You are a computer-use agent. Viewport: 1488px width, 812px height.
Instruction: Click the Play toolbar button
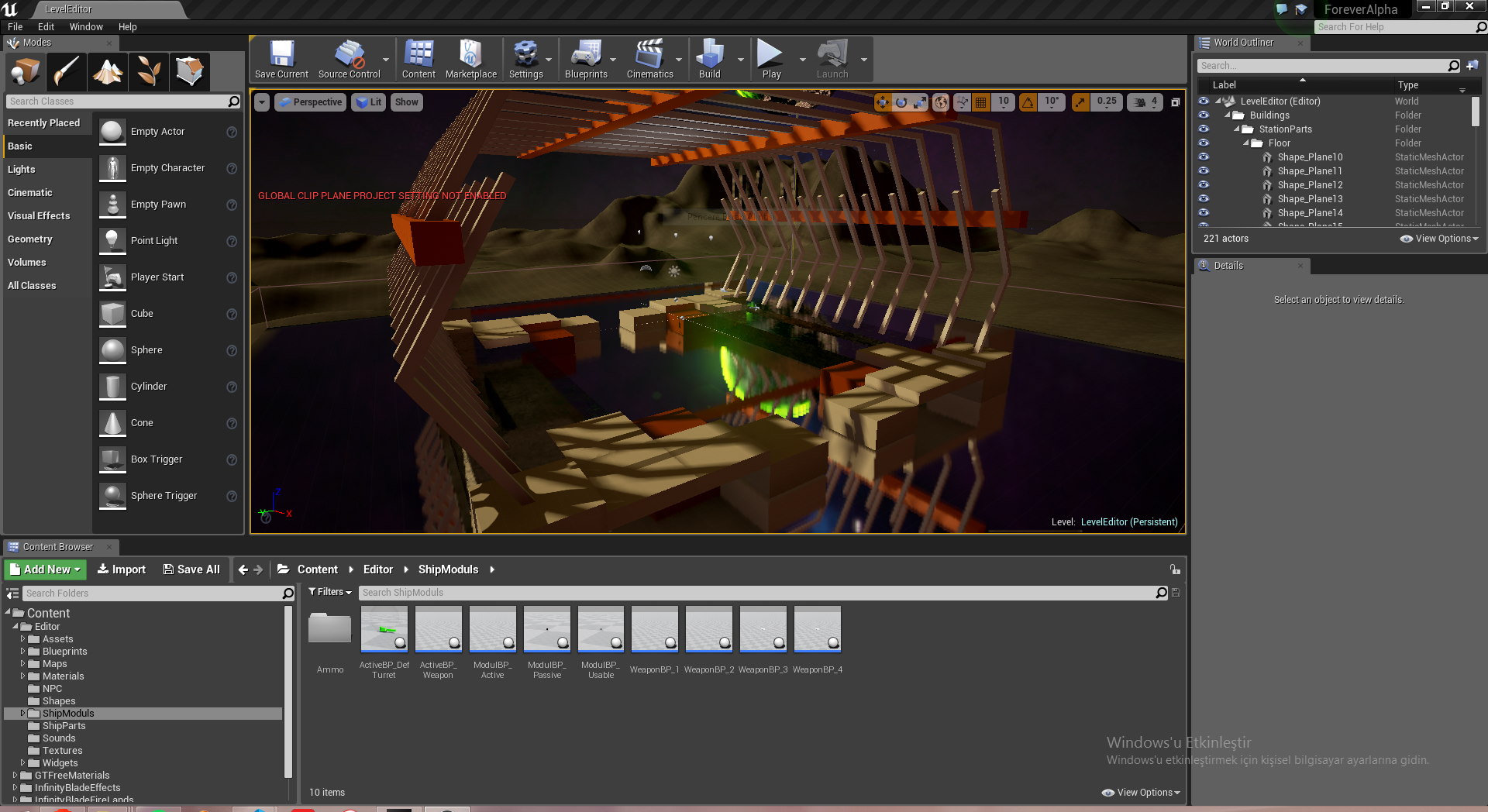point(771,60)
